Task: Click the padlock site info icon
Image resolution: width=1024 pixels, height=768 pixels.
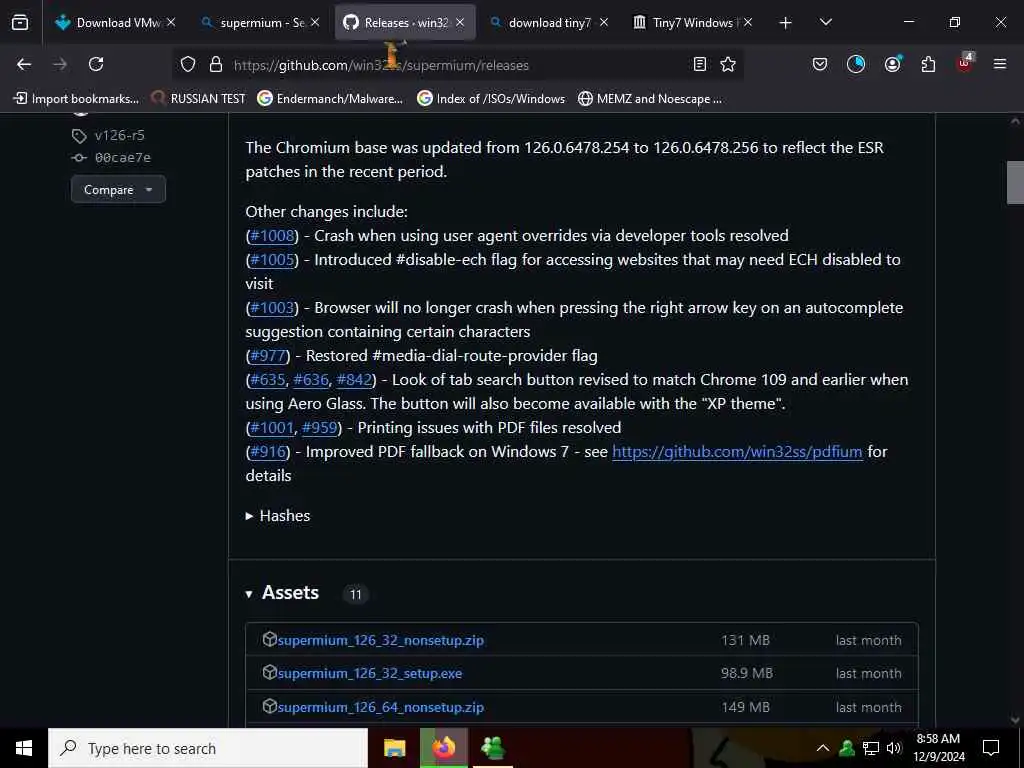Action: (x=216, y=65)
